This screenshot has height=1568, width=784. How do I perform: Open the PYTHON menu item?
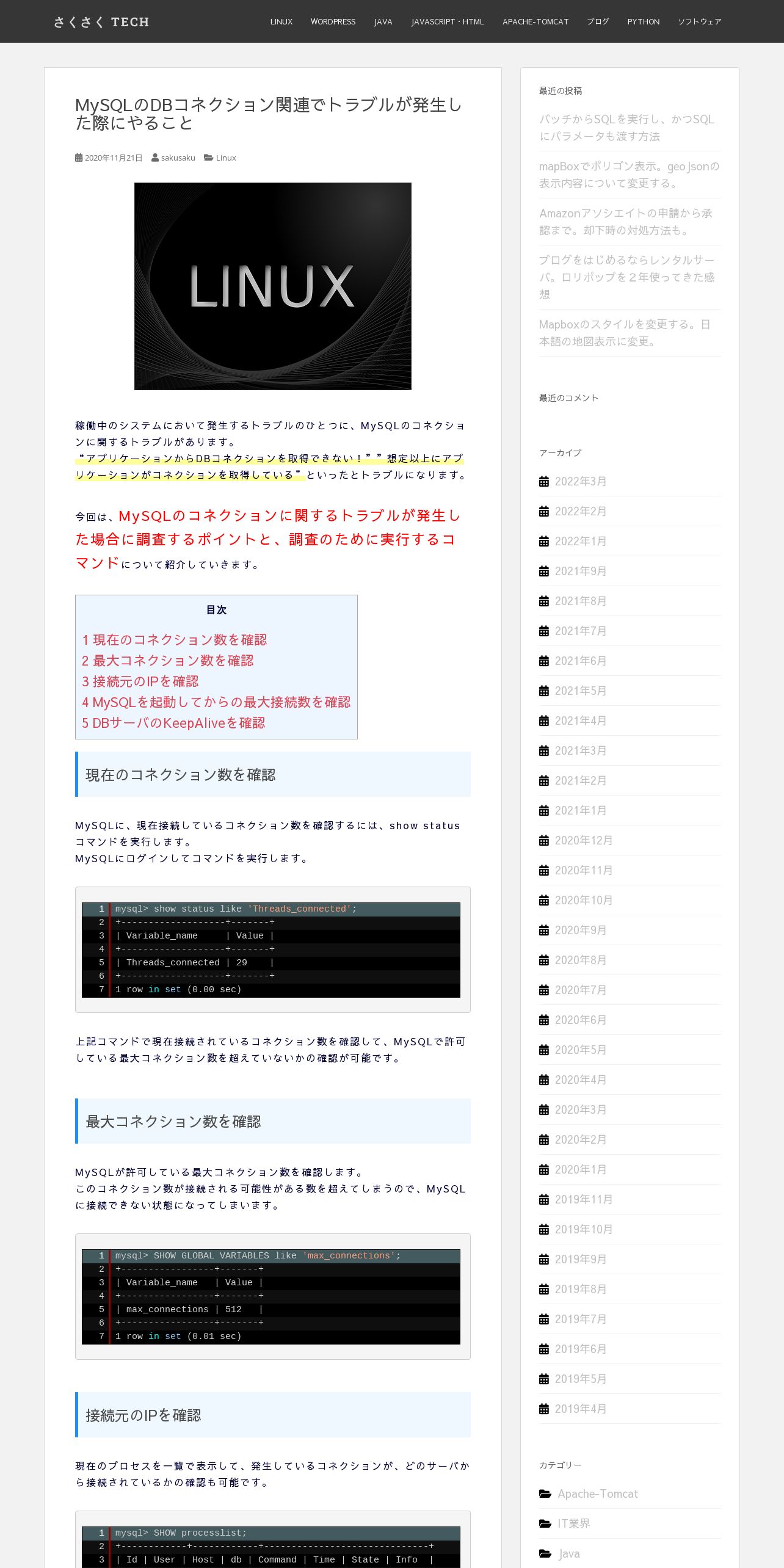[x=644, y=21]
